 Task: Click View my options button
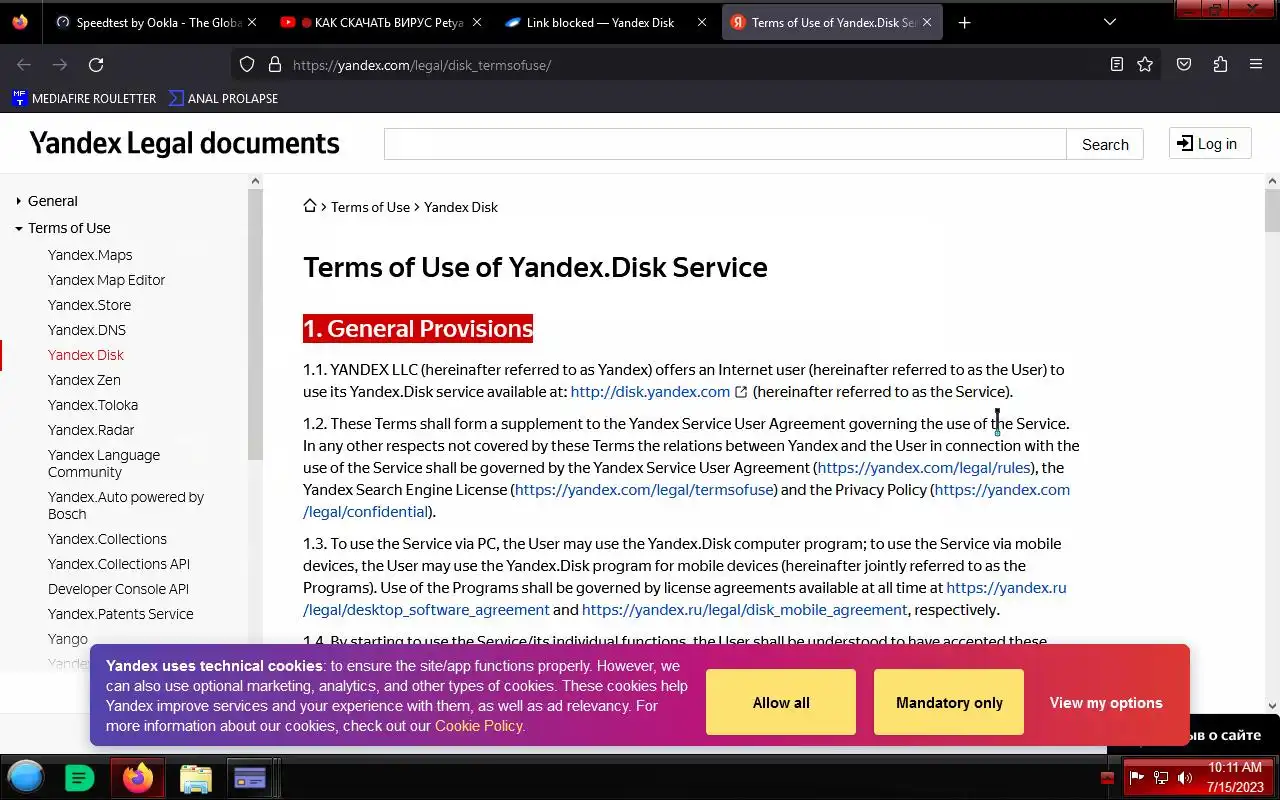tap(1106, 703)
